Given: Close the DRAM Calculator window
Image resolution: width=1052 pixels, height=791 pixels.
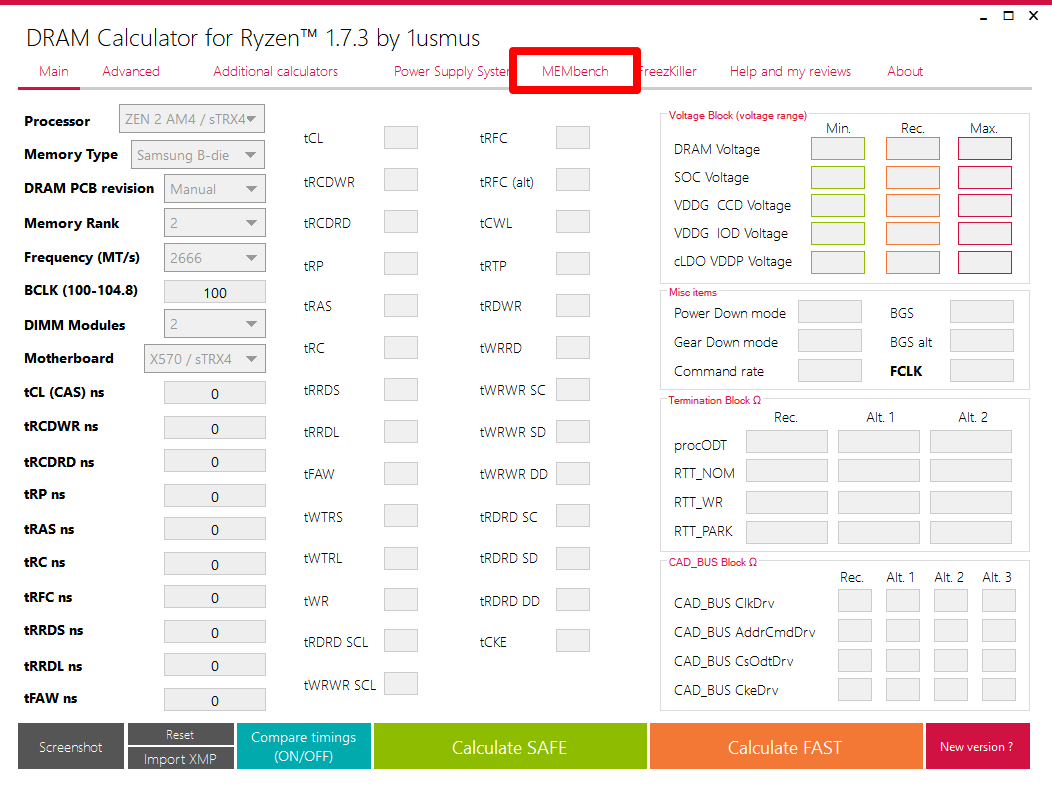Looking at the screenshot, I should [x=1033, y=15].
